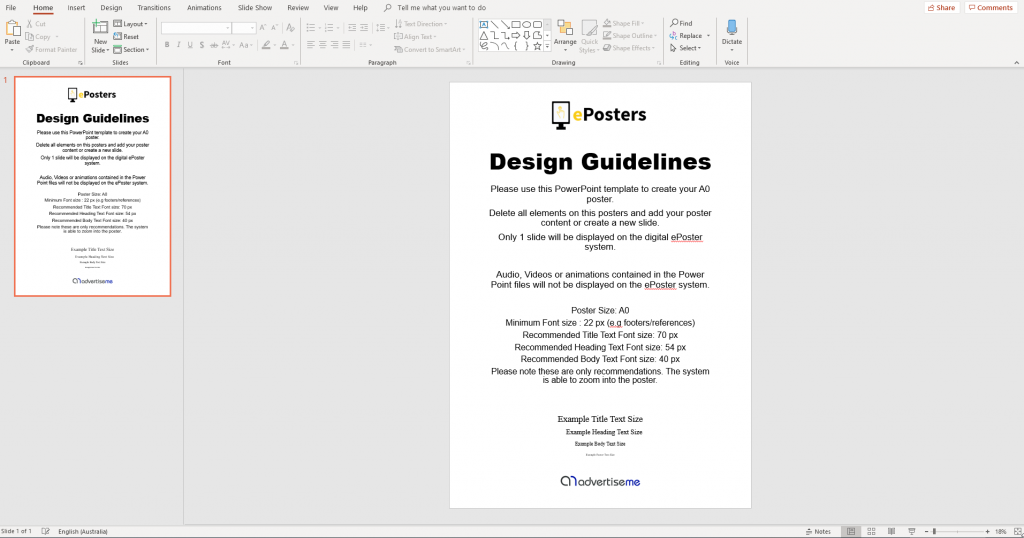Click the zoom out minus button
This screenshot has width=1024, height=538.
point(926,531)
